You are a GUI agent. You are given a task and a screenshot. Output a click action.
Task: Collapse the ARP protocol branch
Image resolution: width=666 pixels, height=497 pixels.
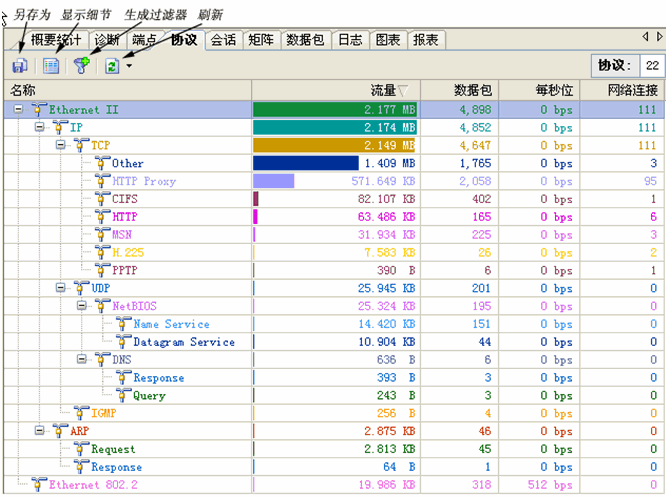[x=40, y=431]
